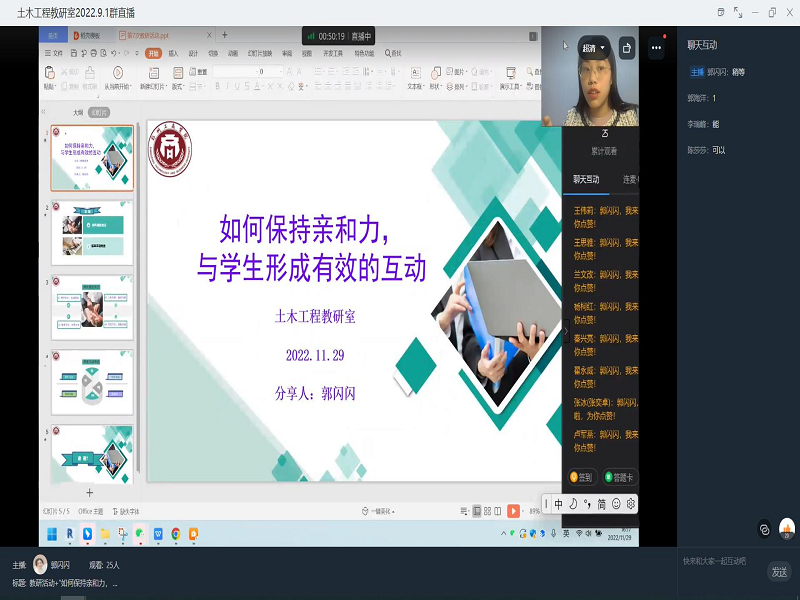Screen dimensions: 800x600
Task: Click the Windows Start button in shared desktop
Action: pyautogui.click(x=52, y=534)
